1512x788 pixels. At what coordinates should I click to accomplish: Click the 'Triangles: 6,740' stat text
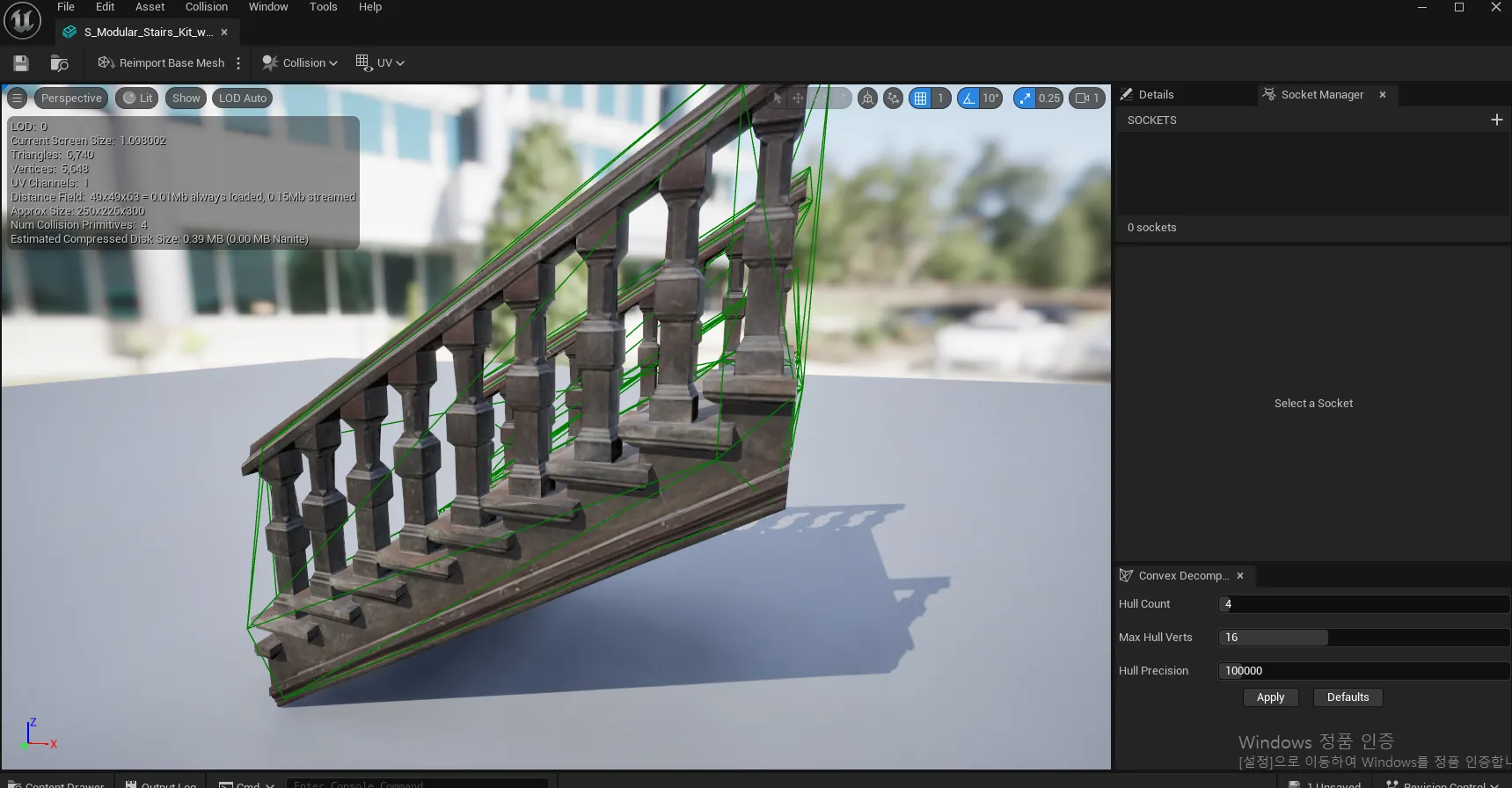click(52, 155)
